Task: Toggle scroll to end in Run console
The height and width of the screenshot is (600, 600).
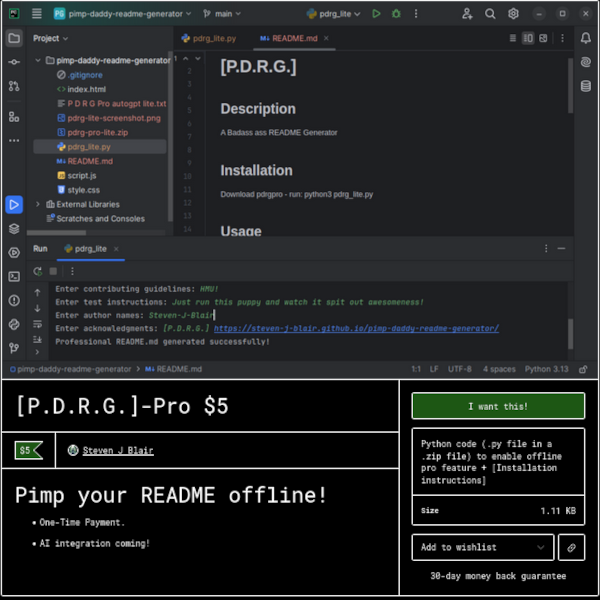Action: (x=38, y=339)
